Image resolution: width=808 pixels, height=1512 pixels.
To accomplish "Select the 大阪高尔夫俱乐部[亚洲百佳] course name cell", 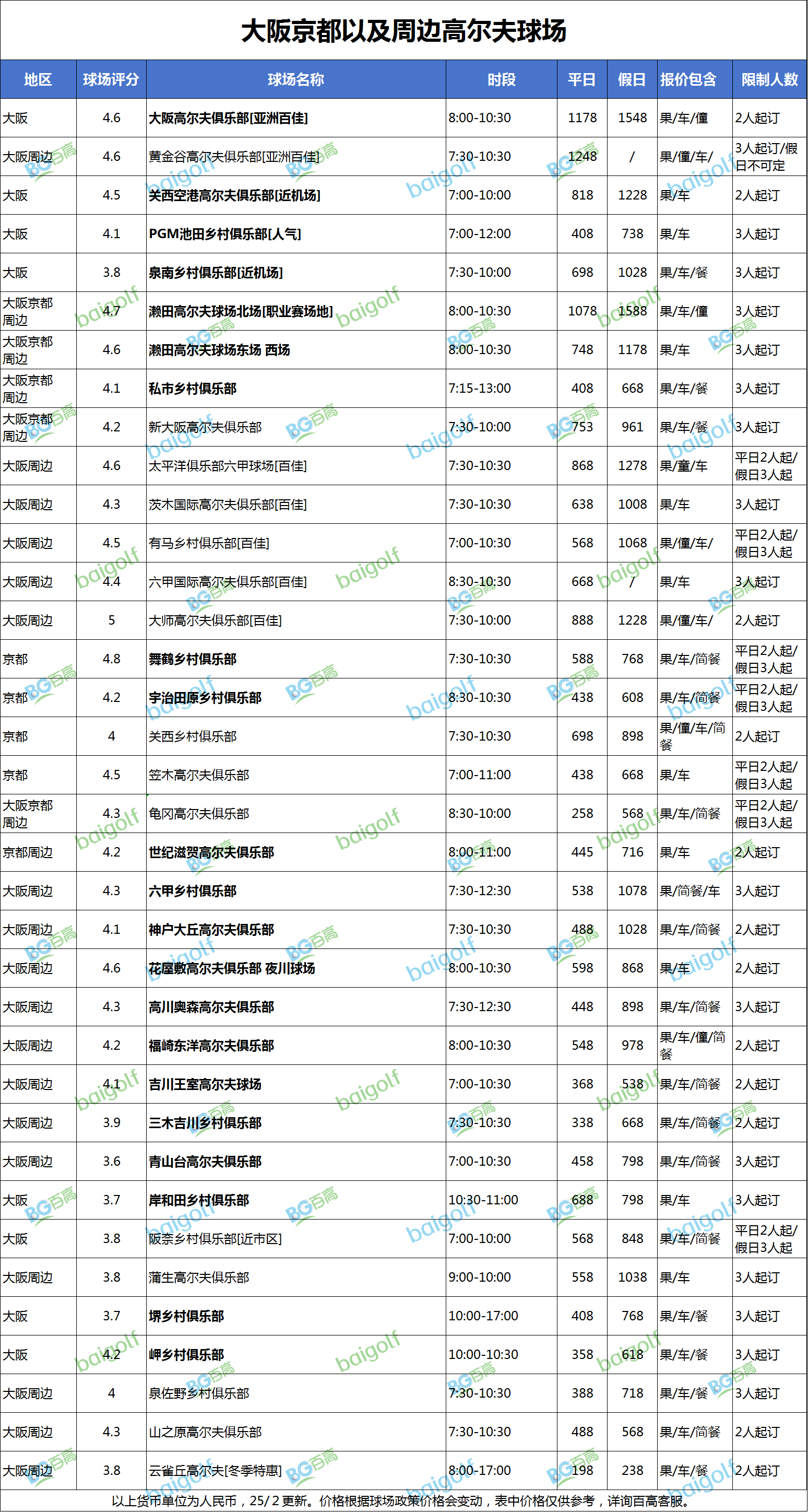I will coord(228,118).
